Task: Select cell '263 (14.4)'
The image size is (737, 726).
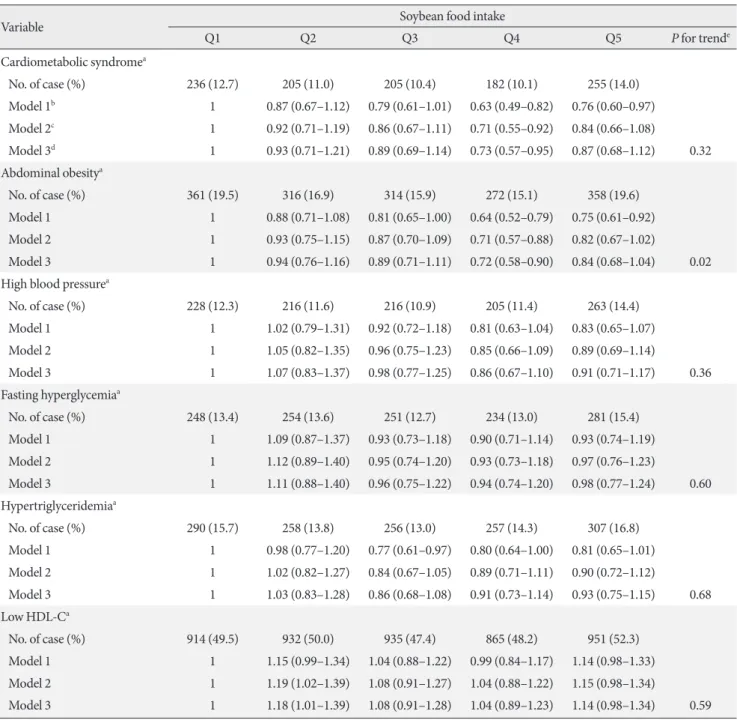Action: (613, 306)
